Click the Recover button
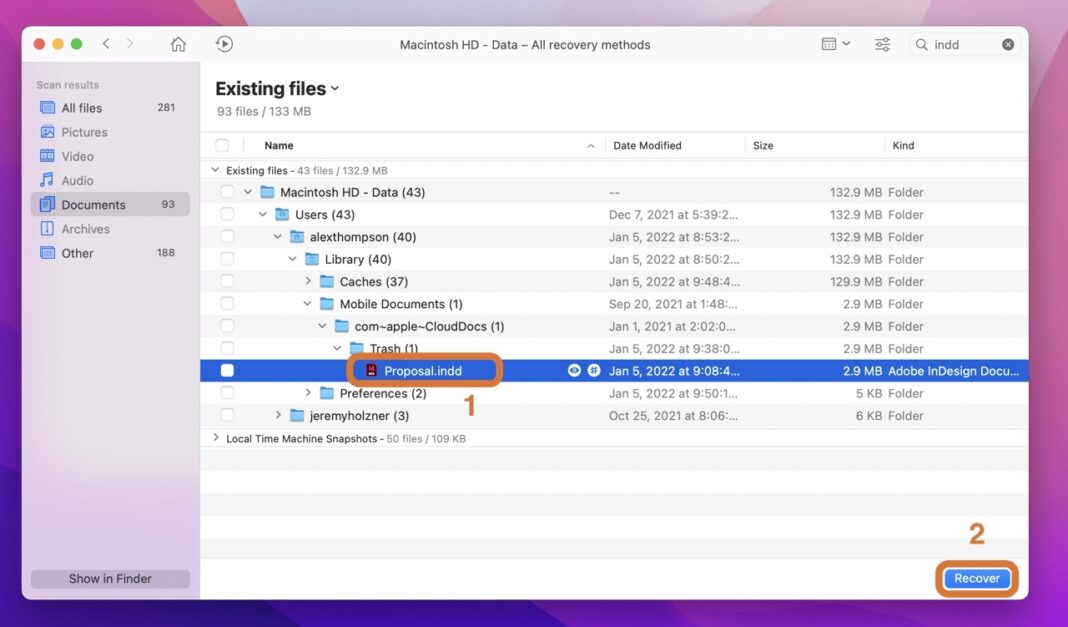The height and width of the screenshot is (627, 1068). tap(976, 578)
